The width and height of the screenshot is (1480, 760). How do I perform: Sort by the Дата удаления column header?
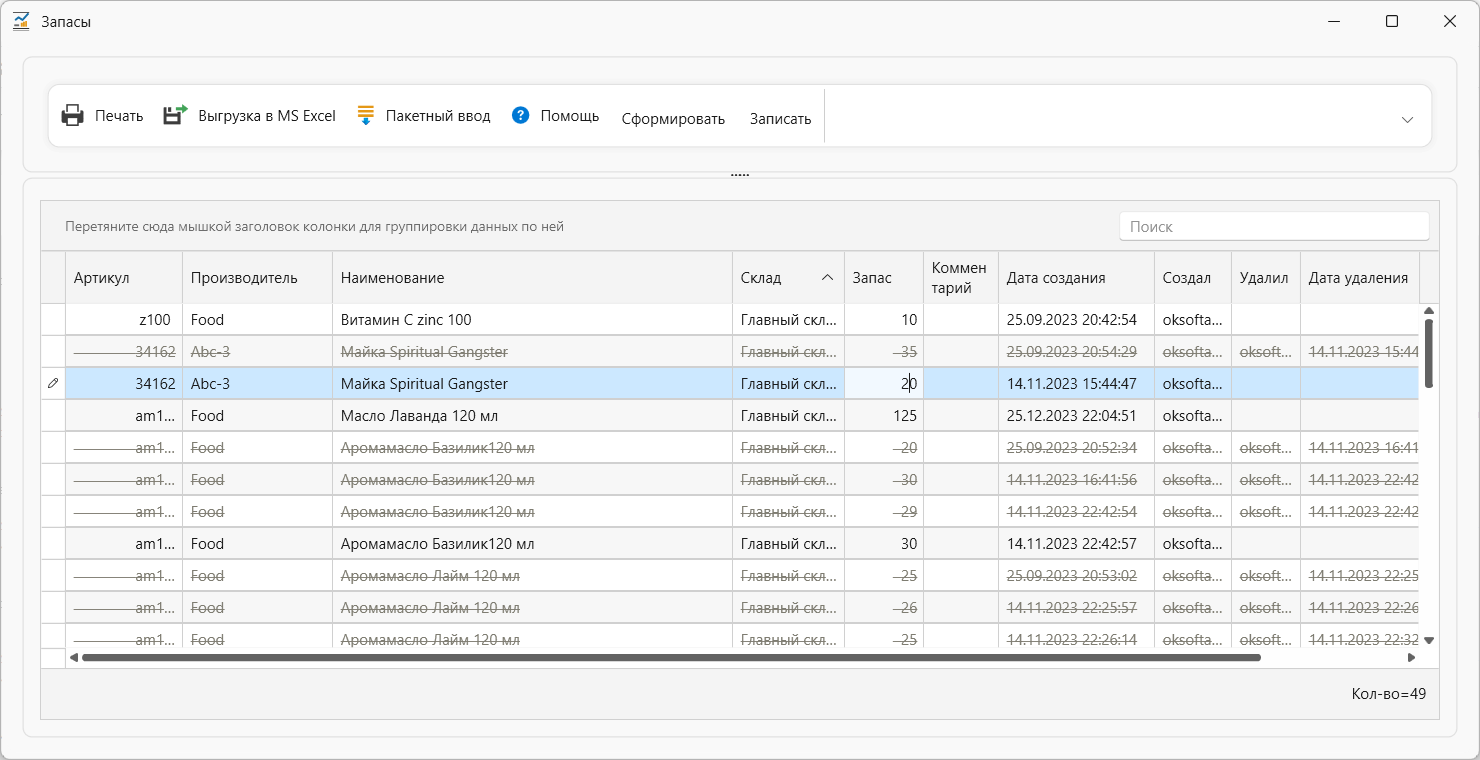(1360, 278)
